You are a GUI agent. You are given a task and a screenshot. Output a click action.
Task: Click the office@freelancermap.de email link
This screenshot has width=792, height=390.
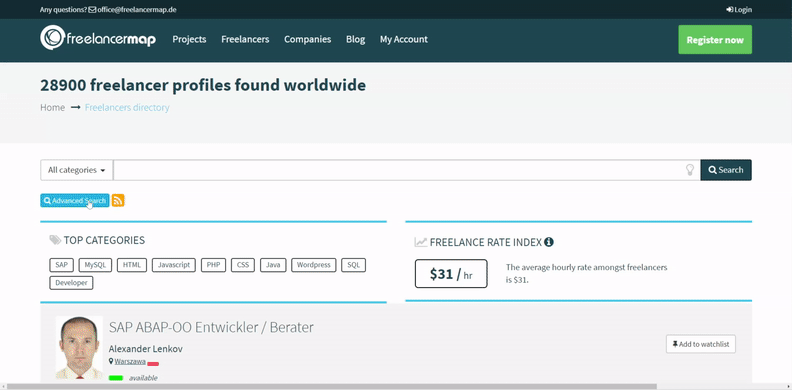click(x=137, y=10)
